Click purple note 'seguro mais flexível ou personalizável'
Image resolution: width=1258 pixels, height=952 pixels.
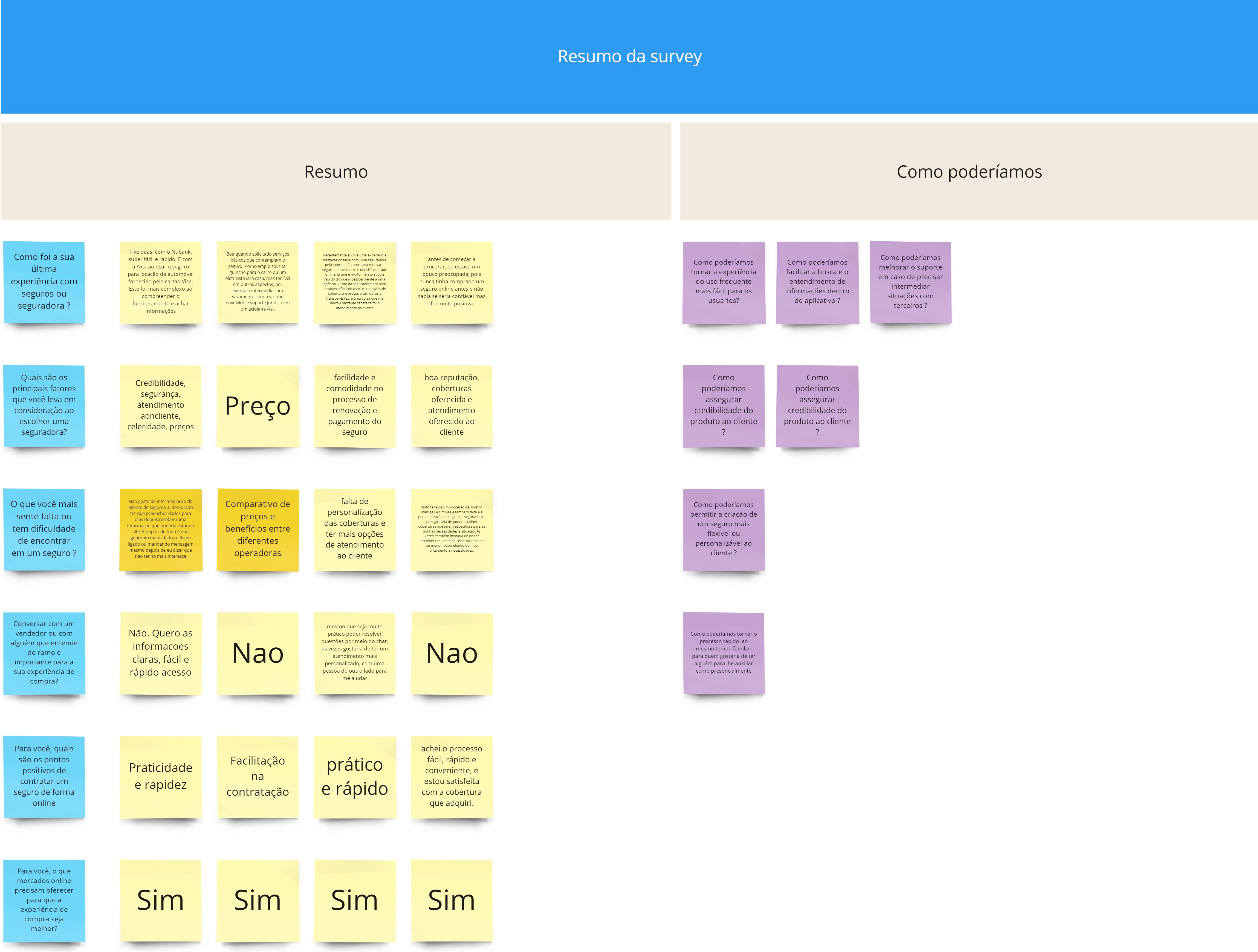click(723, 529)
